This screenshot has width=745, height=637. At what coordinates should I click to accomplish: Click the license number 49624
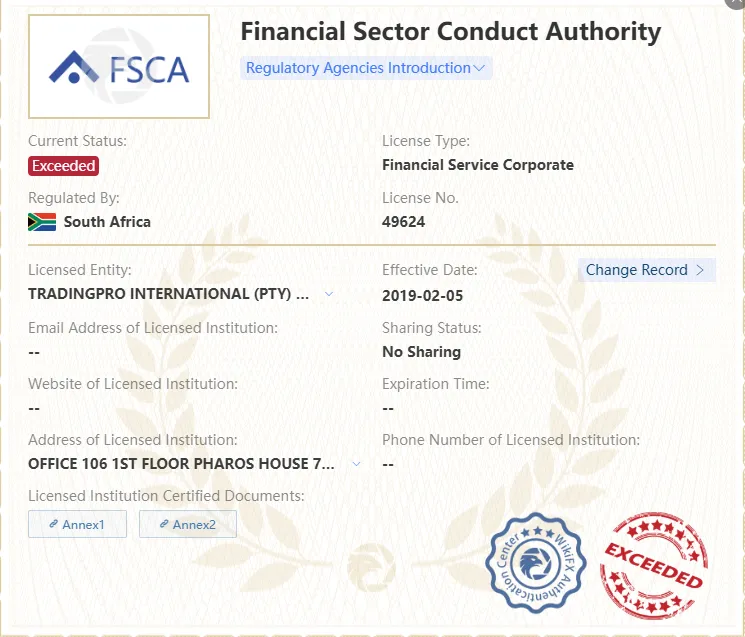(403, 222)
